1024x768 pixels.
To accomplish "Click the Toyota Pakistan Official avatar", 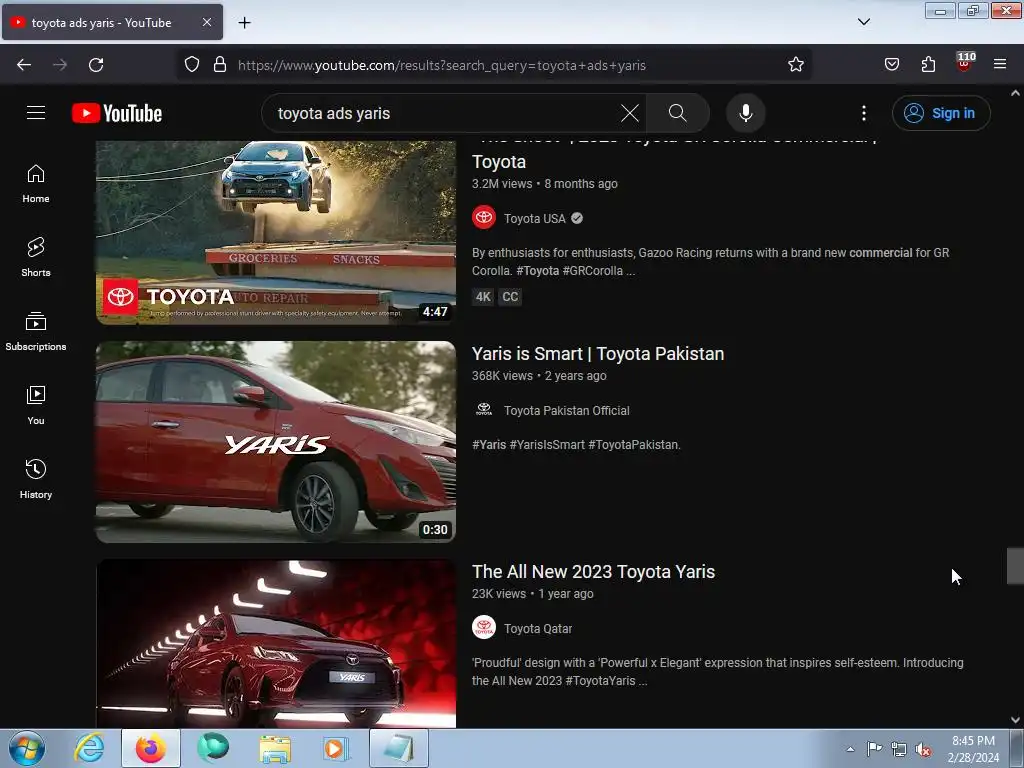I will coord(484,409).
